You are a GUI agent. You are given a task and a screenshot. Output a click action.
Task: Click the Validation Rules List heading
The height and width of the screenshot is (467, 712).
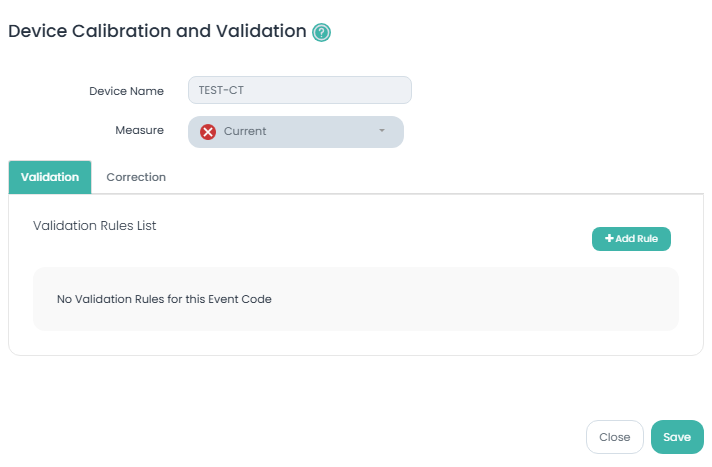[95, 226]
